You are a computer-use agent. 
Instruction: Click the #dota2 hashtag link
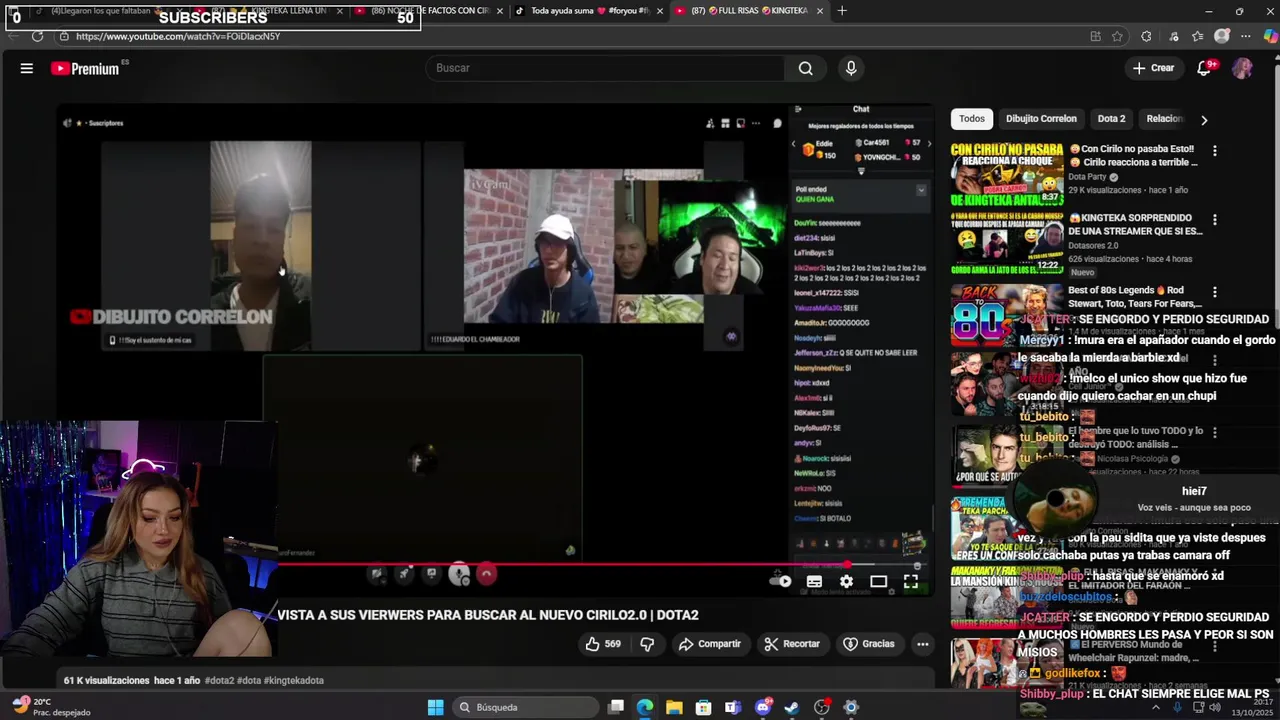[219, 681]
